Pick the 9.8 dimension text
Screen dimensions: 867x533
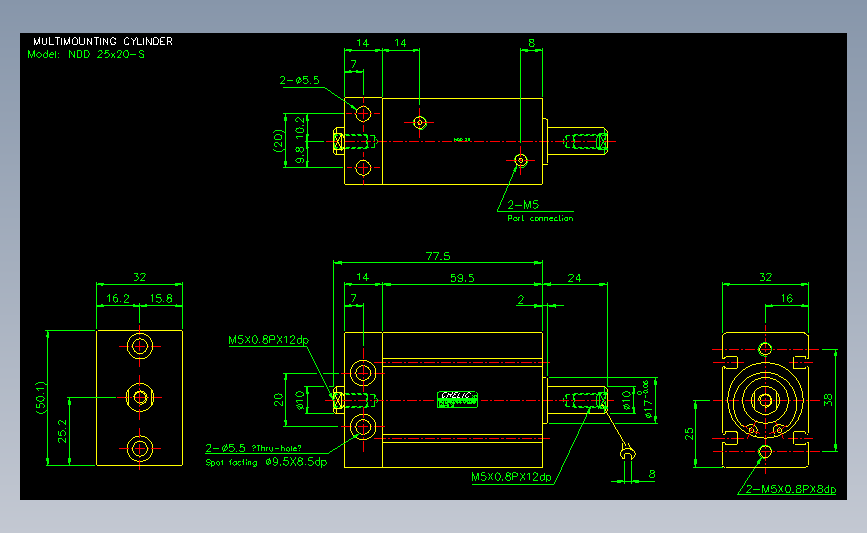pos(300,155)
